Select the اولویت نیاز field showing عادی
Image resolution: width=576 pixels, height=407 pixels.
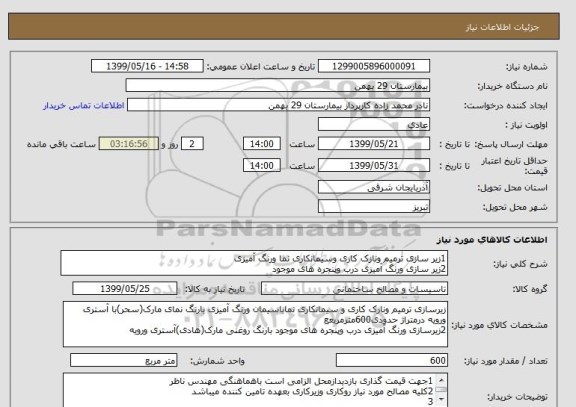coord(374,125)
